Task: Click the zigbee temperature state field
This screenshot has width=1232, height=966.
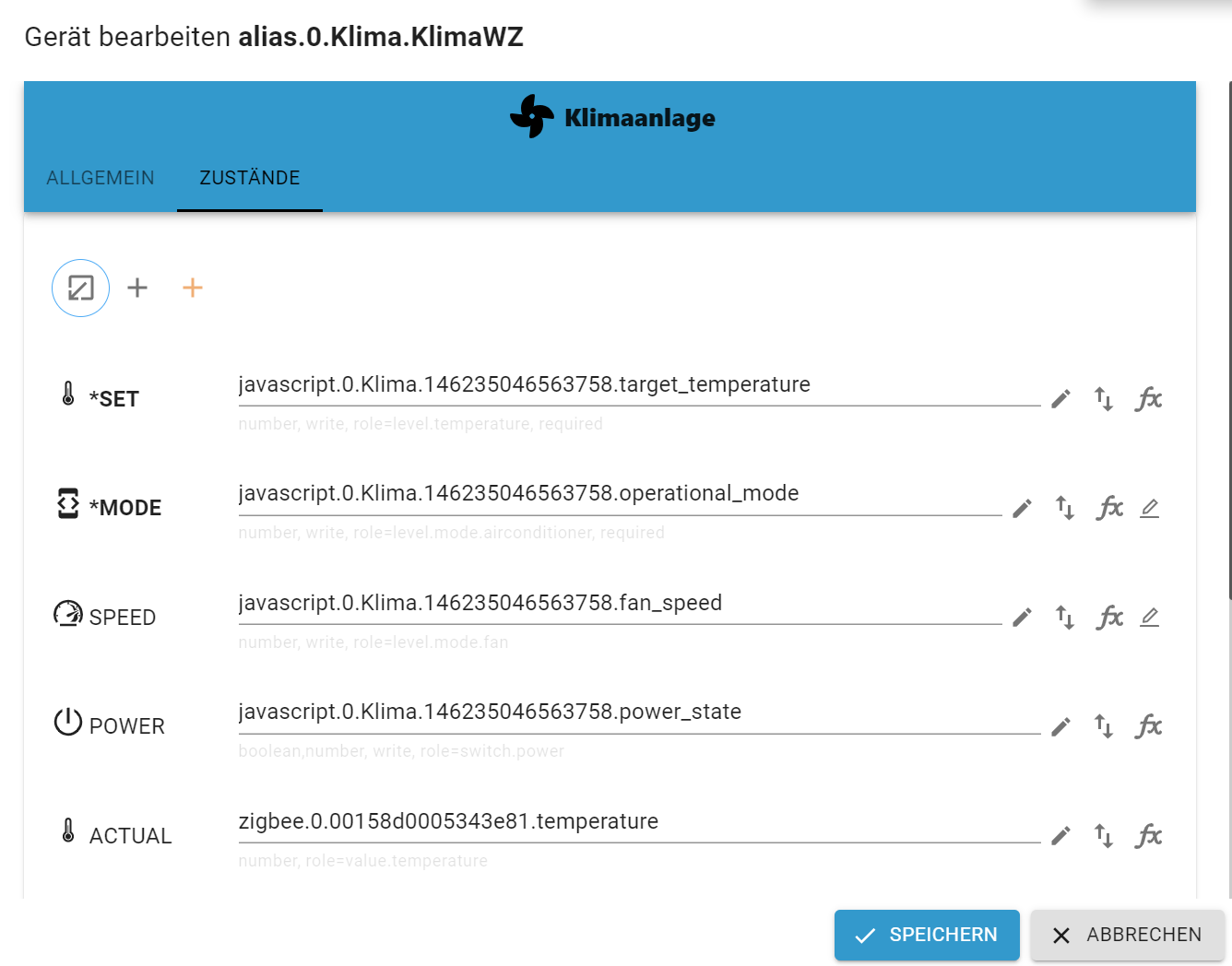Action: pos(638,822)
